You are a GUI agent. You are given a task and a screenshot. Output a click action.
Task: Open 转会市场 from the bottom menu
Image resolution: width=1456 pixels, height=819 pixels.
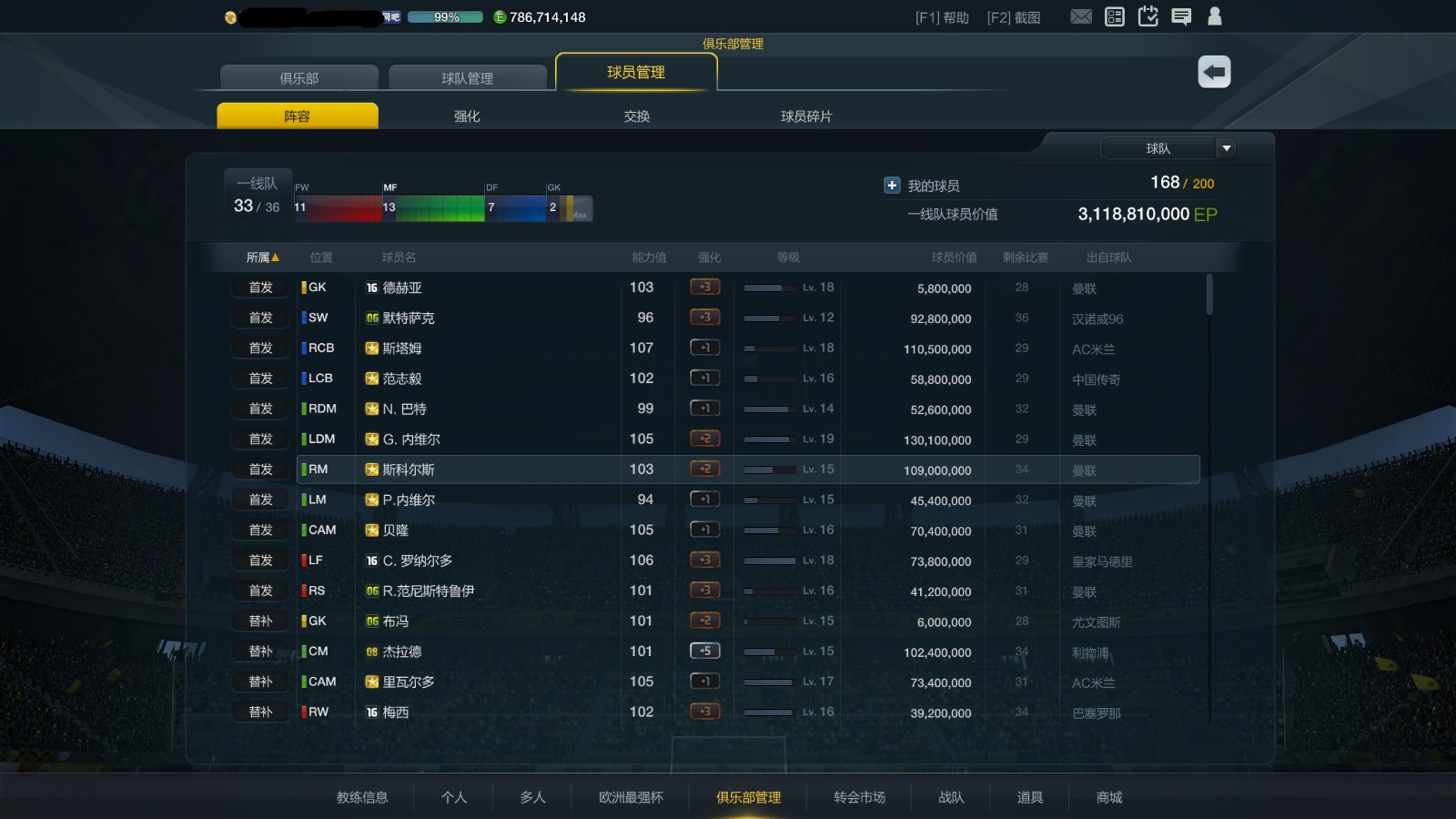(x=859, y=796)
